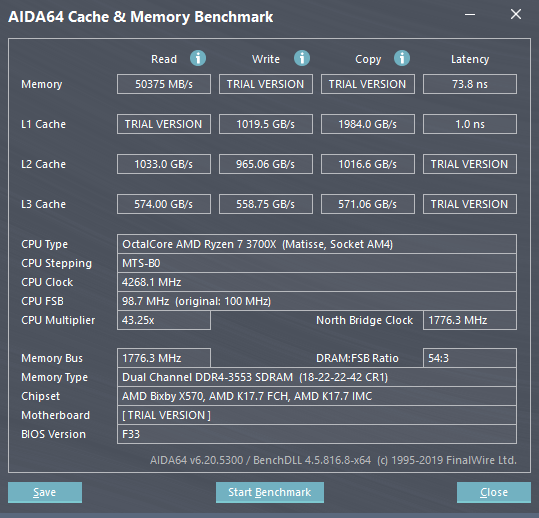Click the Memory Latency 73.8 ns box
Viewport: 539px width, 518px height.
[470, 84]
